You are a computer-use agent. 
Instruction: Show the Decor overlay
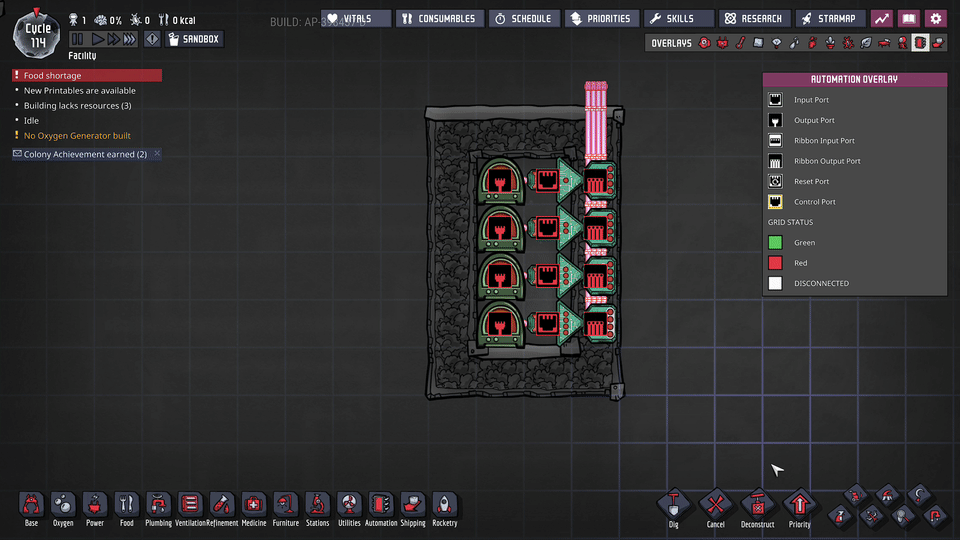point(830,43)
